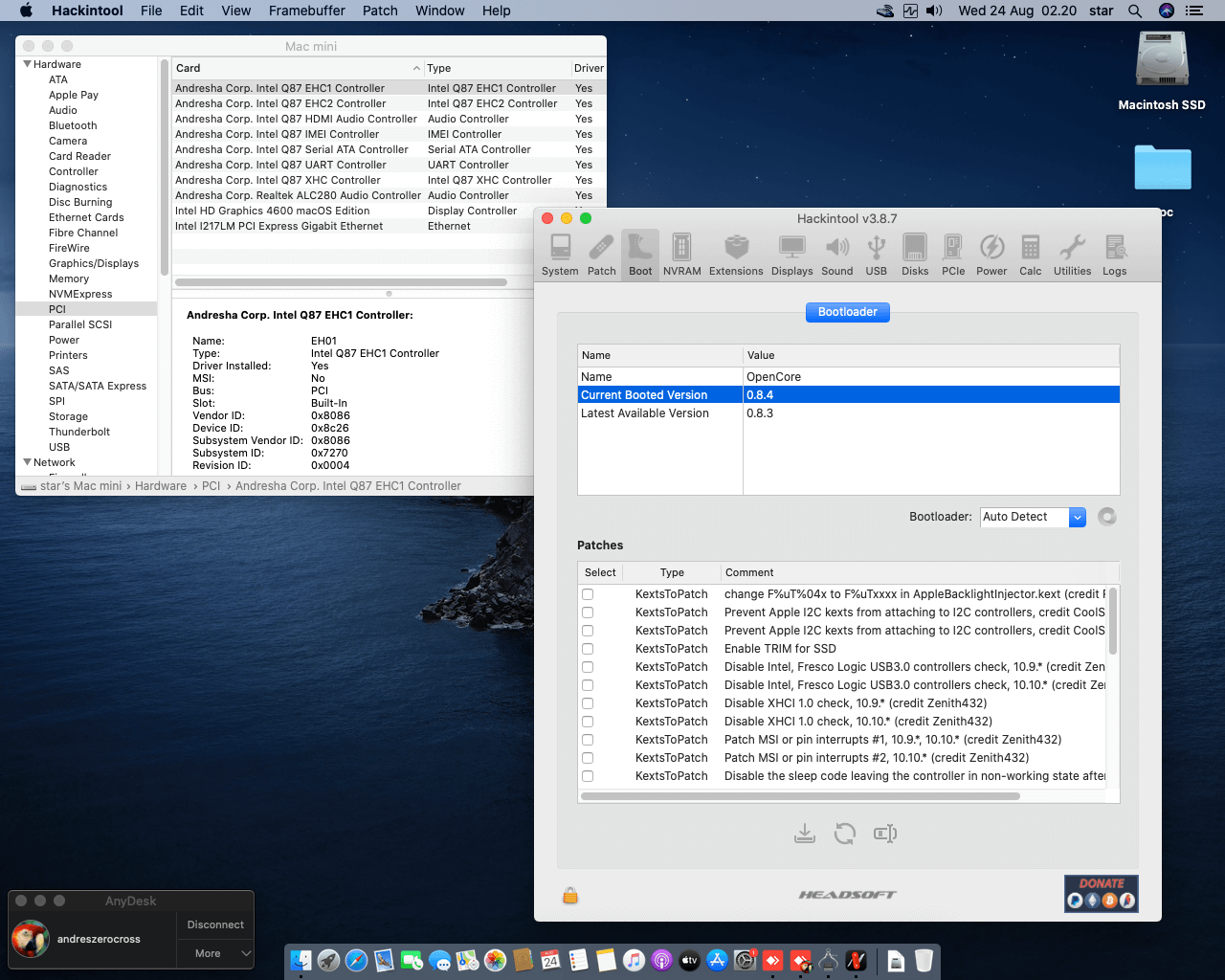Click the refresh patches icon

(844, 834)
